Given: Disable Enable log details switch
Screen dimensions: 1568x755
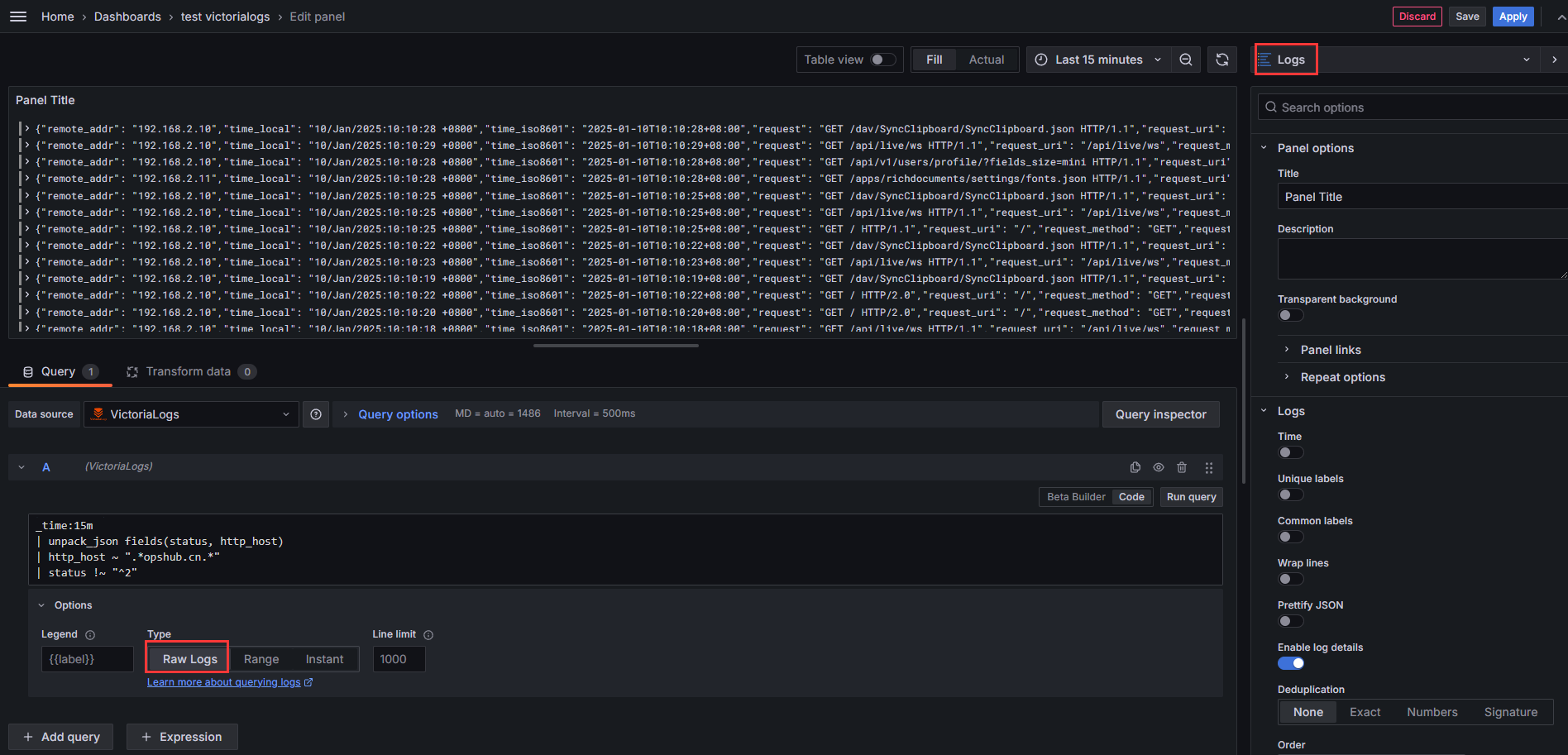Looking at the screenshot, I should [x=1290, y=663].
